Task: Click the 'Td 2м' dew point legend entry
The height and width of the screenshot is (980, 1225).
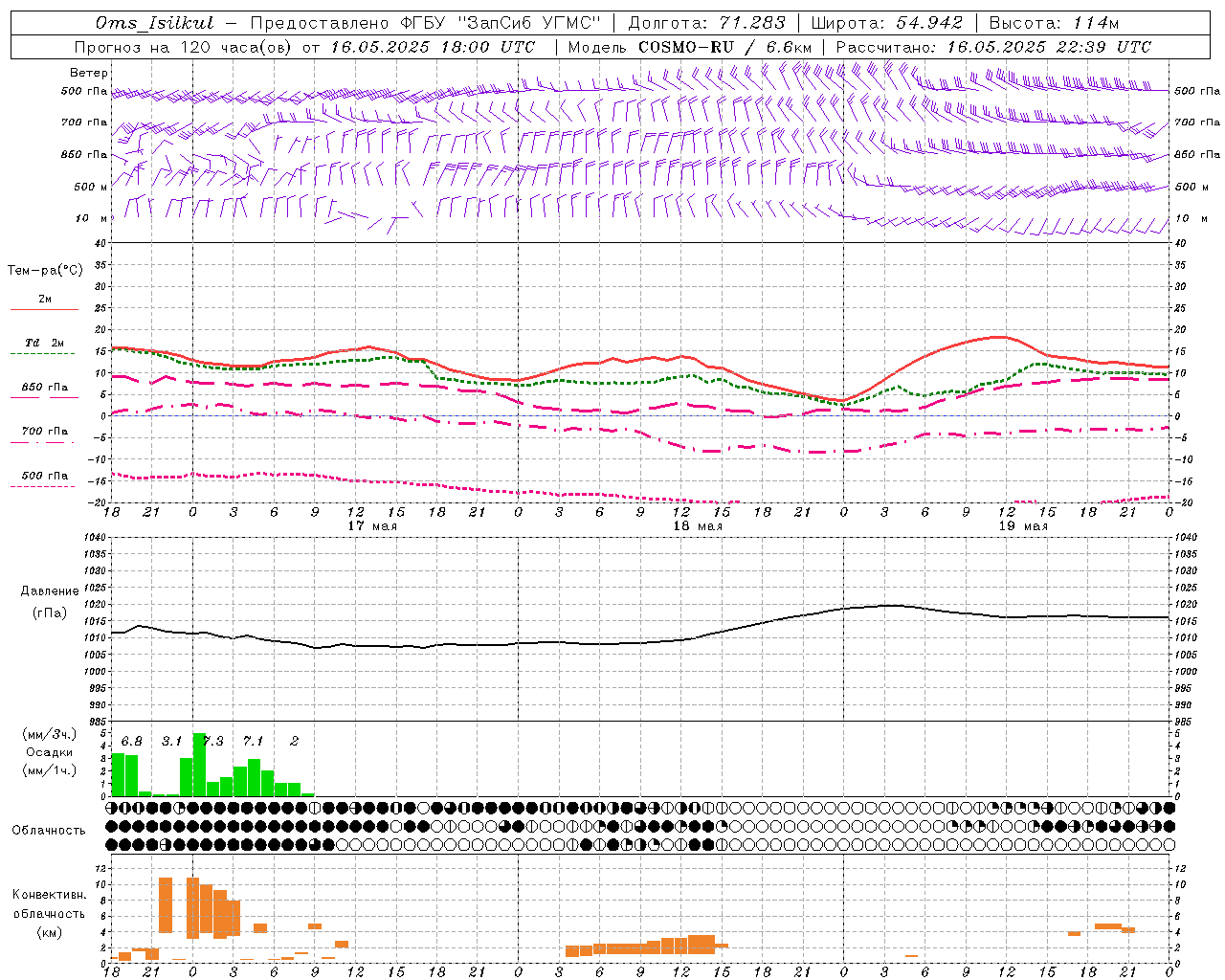Action: point(45,343)
